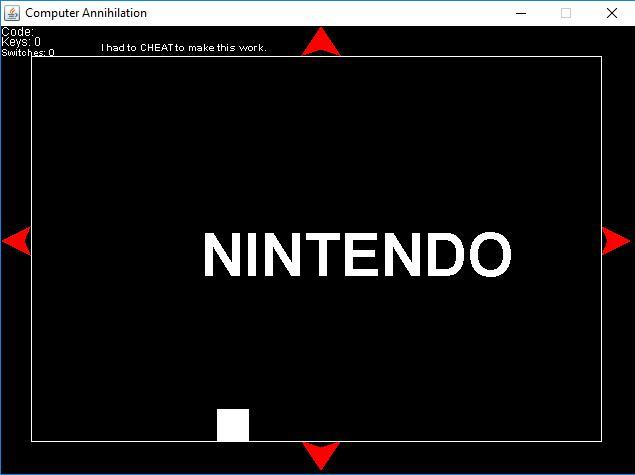Click the red up arrow
The height and width of the screenshot is (475, 635).
point(321,43)
